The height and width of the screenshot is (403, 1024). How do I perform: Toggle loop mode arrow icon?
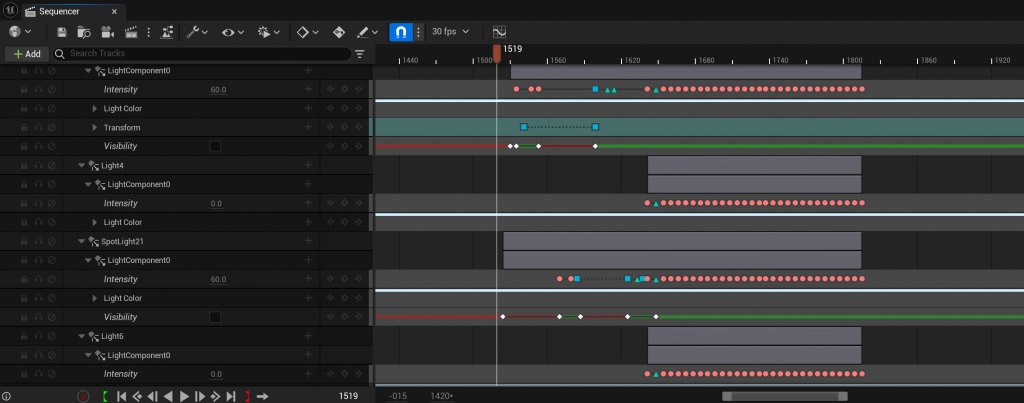(x=263, y=396)
